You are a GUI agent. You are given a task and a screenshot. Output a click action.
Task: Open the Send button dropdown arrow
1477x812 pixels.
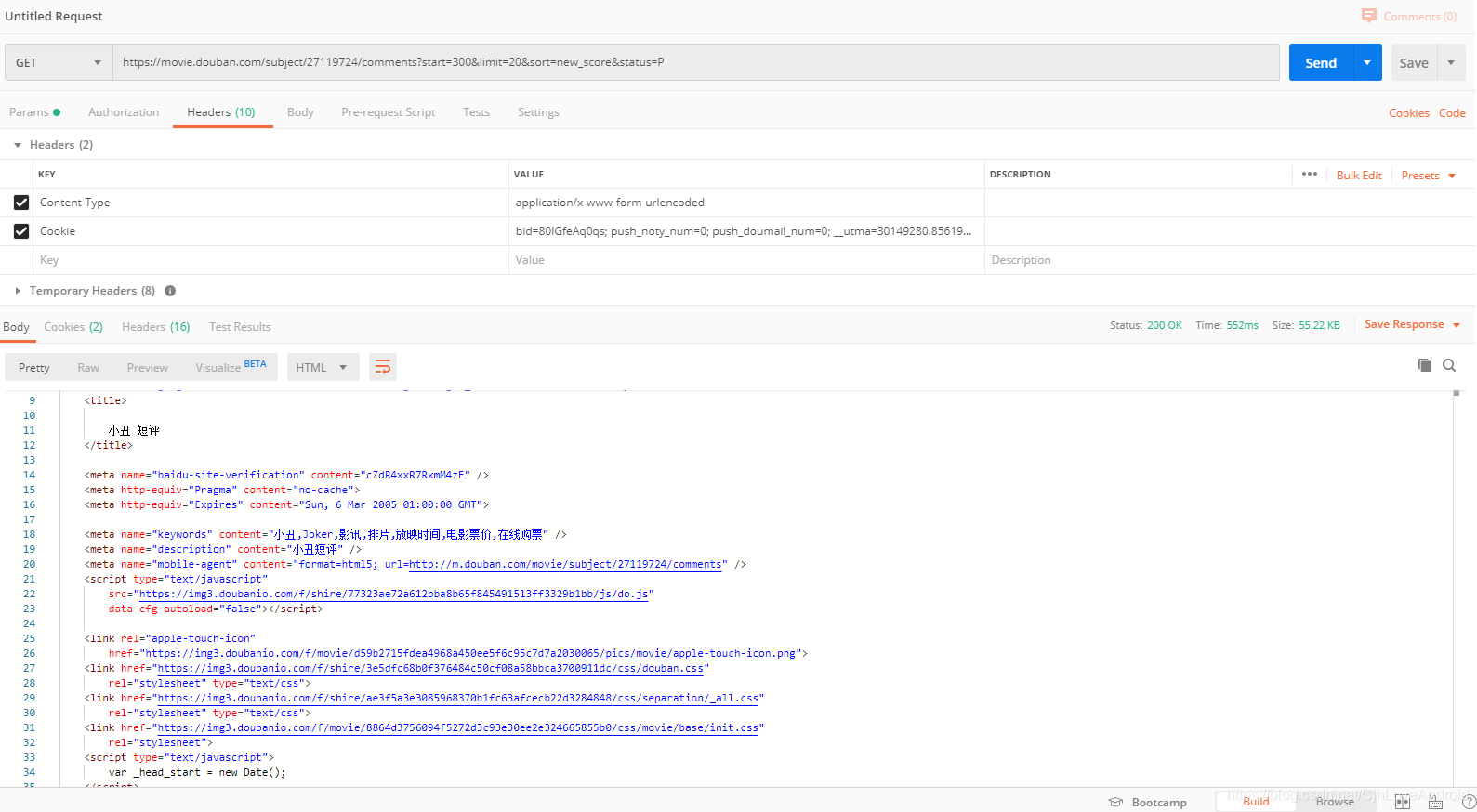[1367, 62]
